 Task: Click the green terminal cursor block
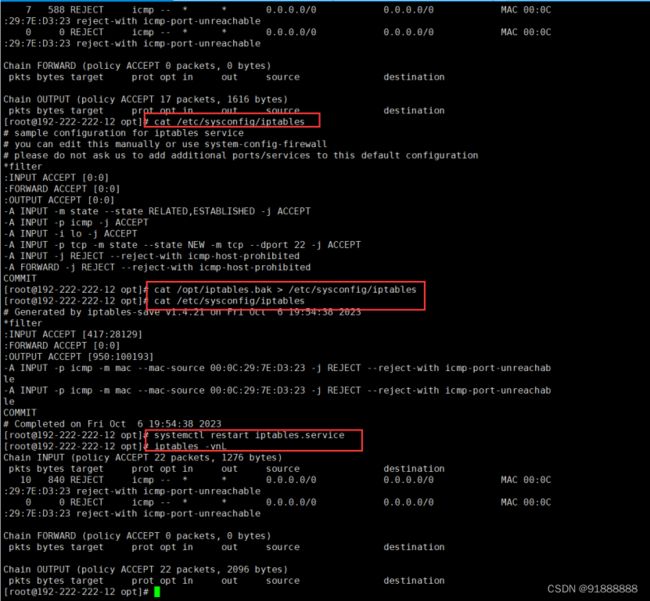[157, 592]
